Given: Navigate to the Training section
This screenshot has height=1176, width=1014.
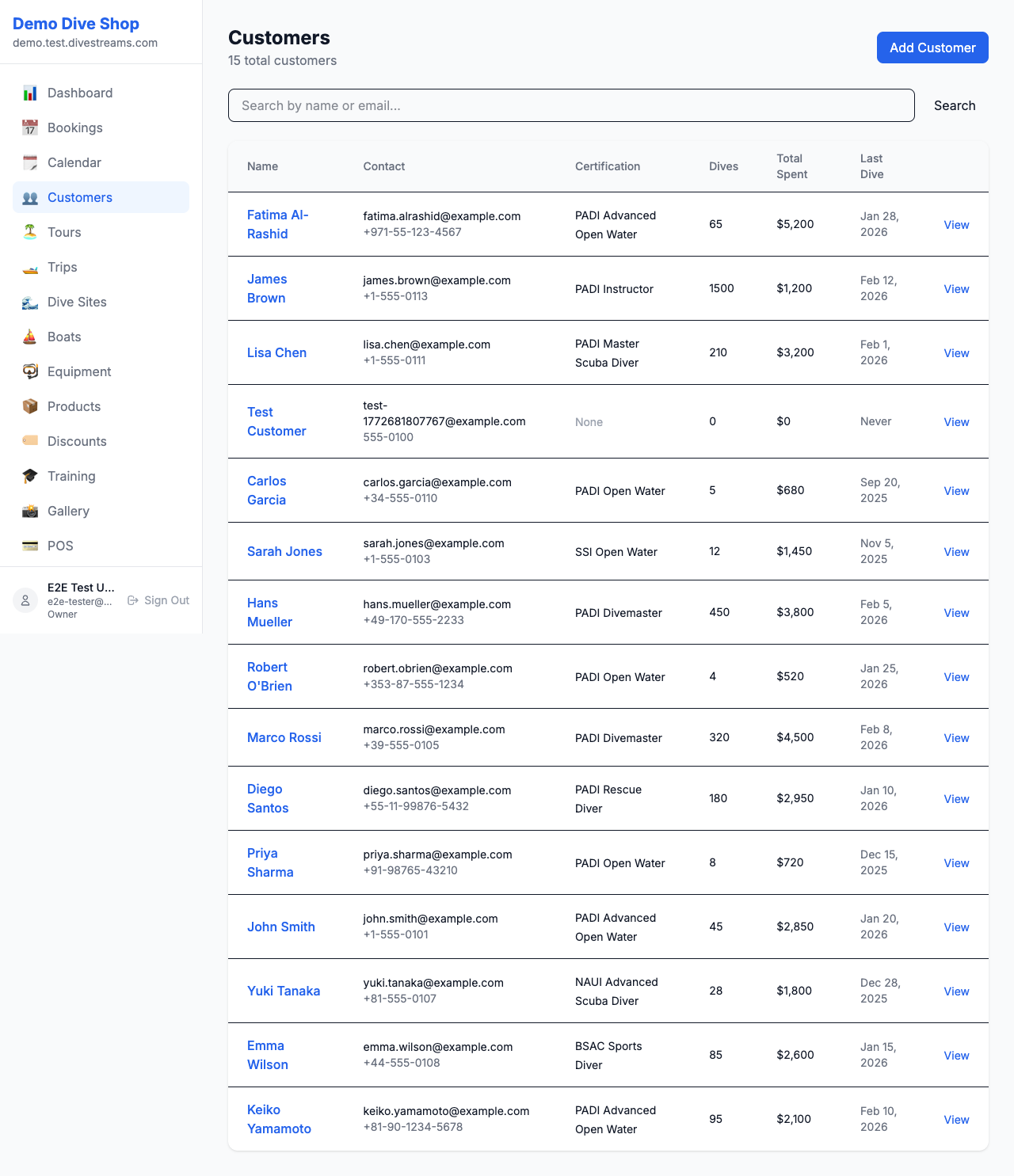Looking at the screenshot, I should click(71, 476).
